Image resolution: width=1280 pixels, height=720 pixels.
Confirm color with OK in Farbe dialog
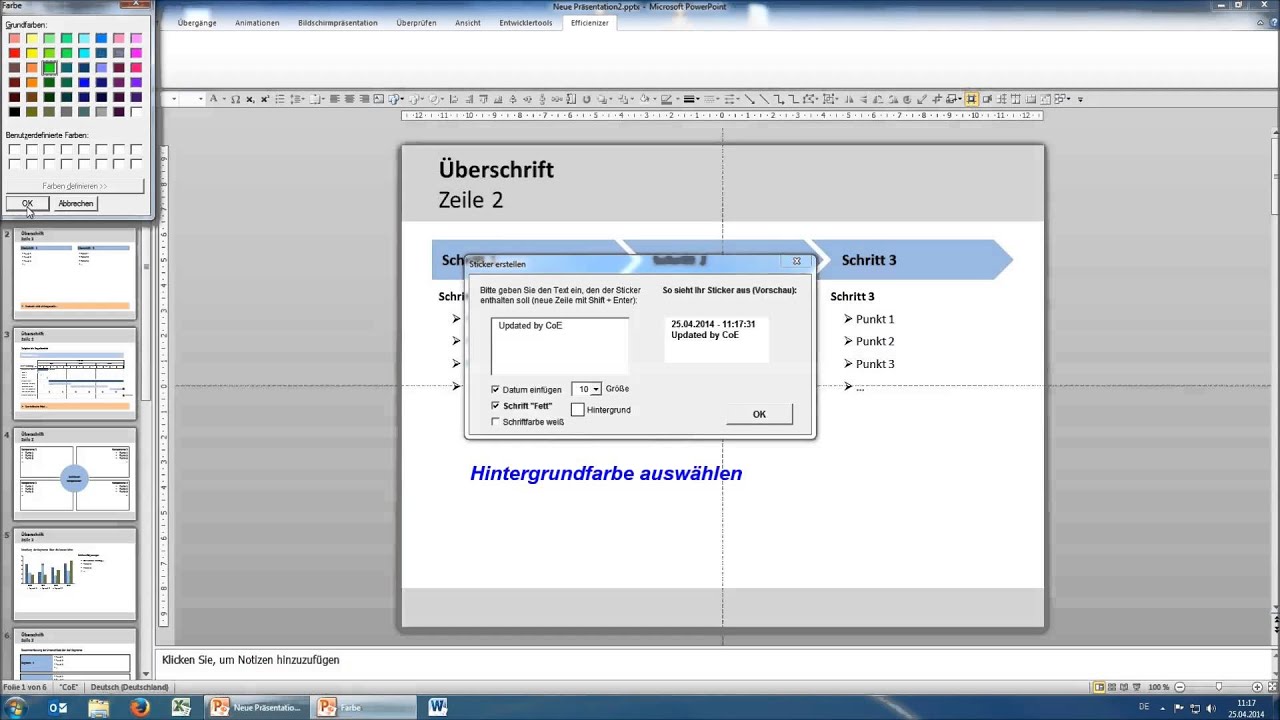(27, 203)
